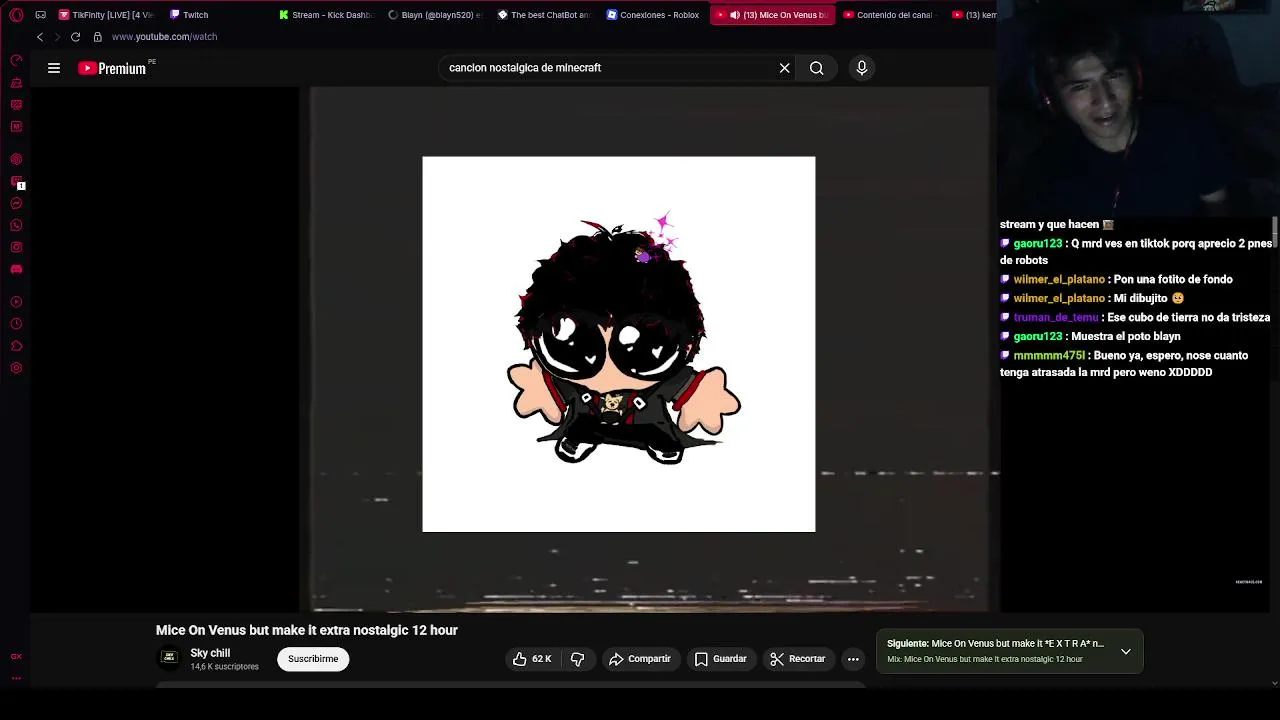This screenshot has height=720, width=1280.
Task: Switch to the TikFinity LIVE tab
Action: (x=105, y=15)
